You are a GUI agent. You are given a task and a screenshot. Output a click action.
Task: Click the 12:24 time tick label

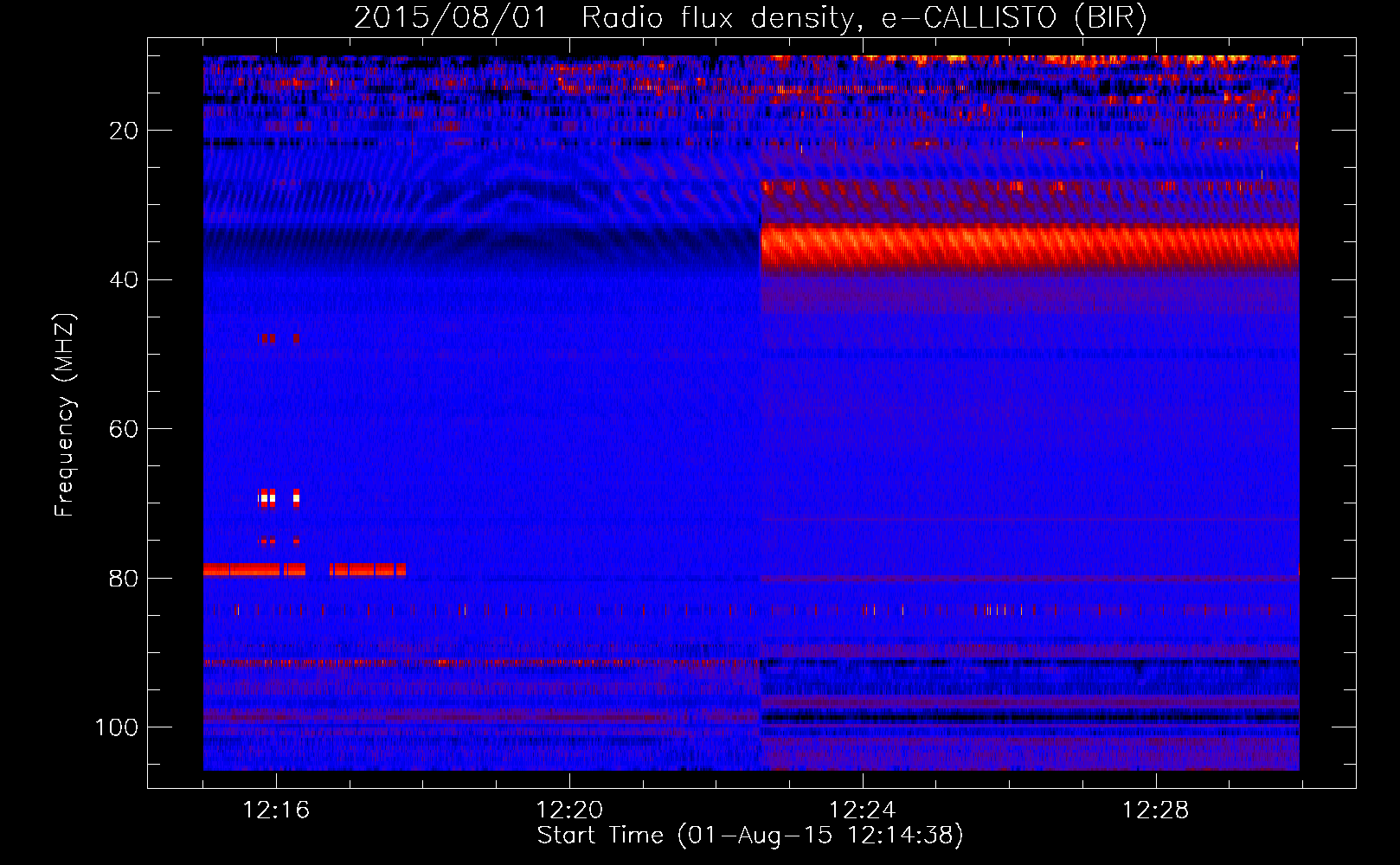point(863,811)
